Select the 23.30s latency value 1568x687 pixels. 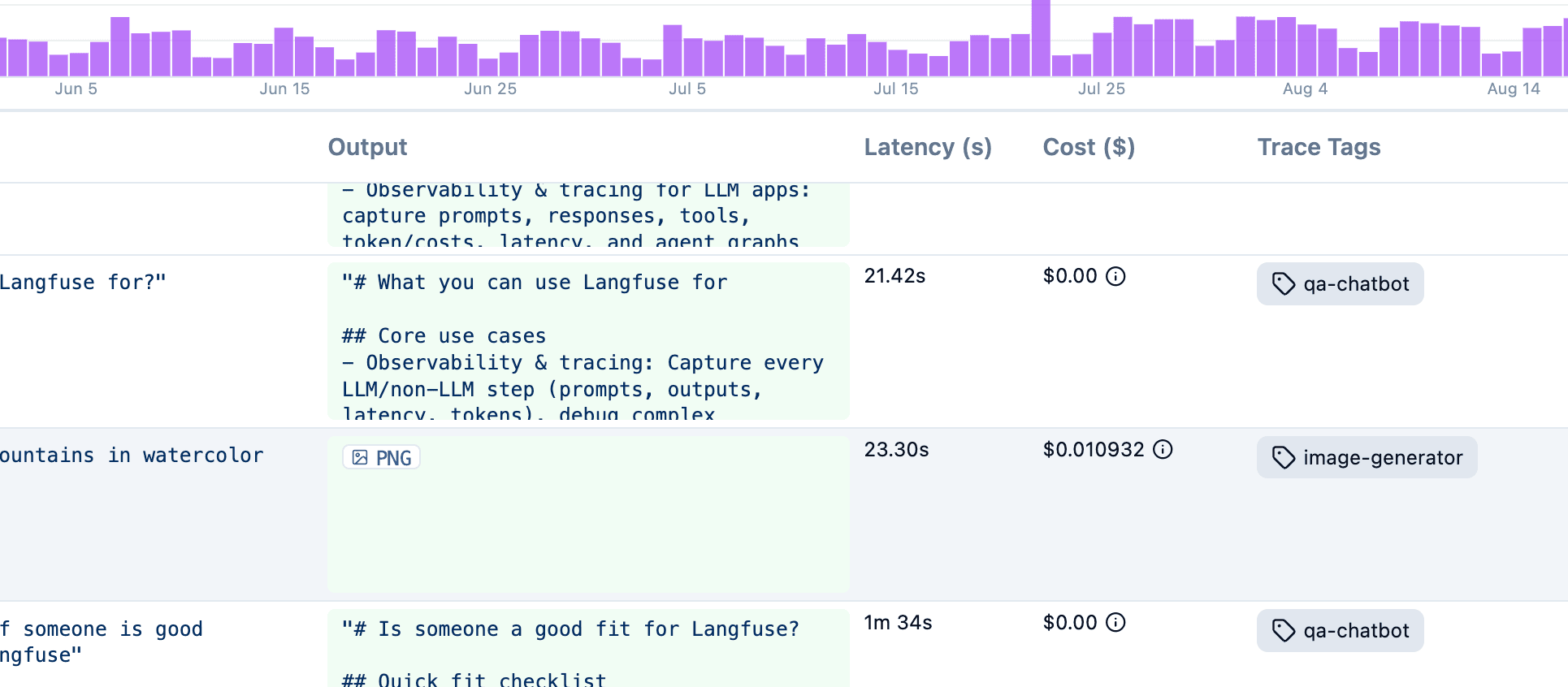[896, 449]
